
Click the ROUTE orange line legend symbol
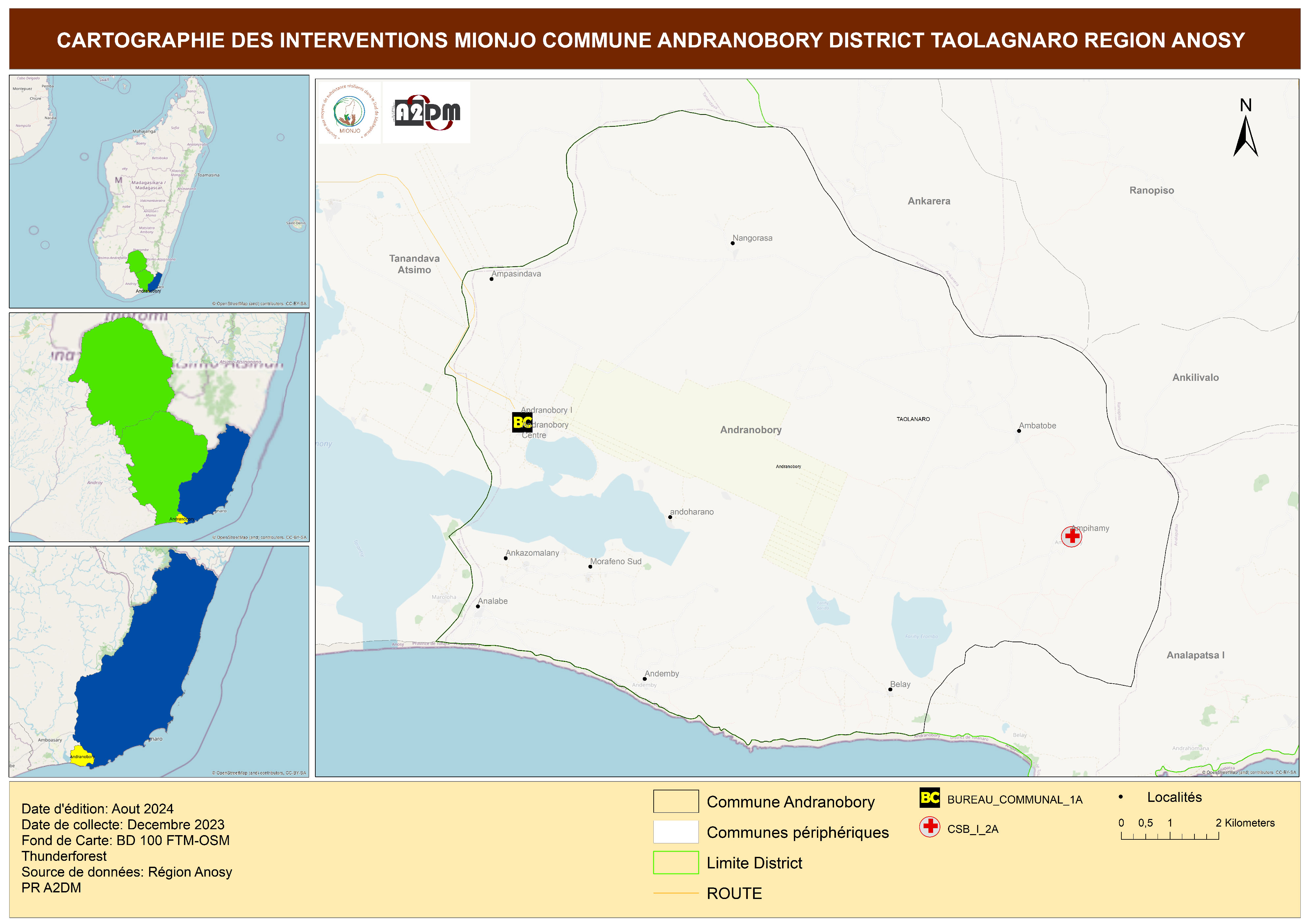coord(676,893)
